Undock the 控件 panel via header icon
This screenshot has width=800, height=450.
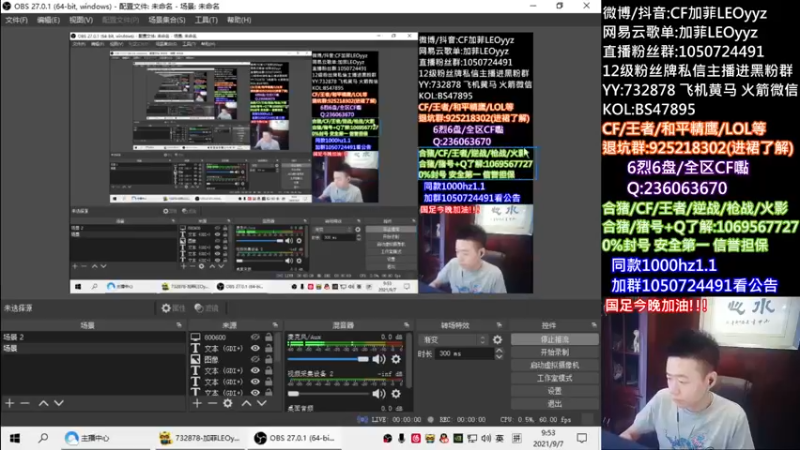tap(594, 325)
